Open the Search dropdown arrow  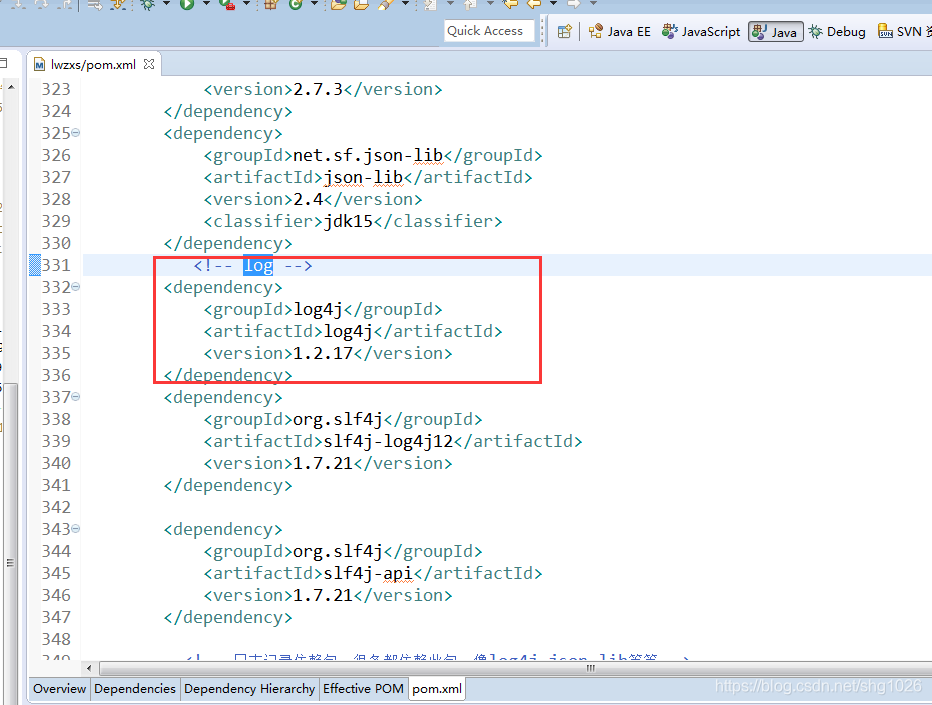tap(405, 4)
